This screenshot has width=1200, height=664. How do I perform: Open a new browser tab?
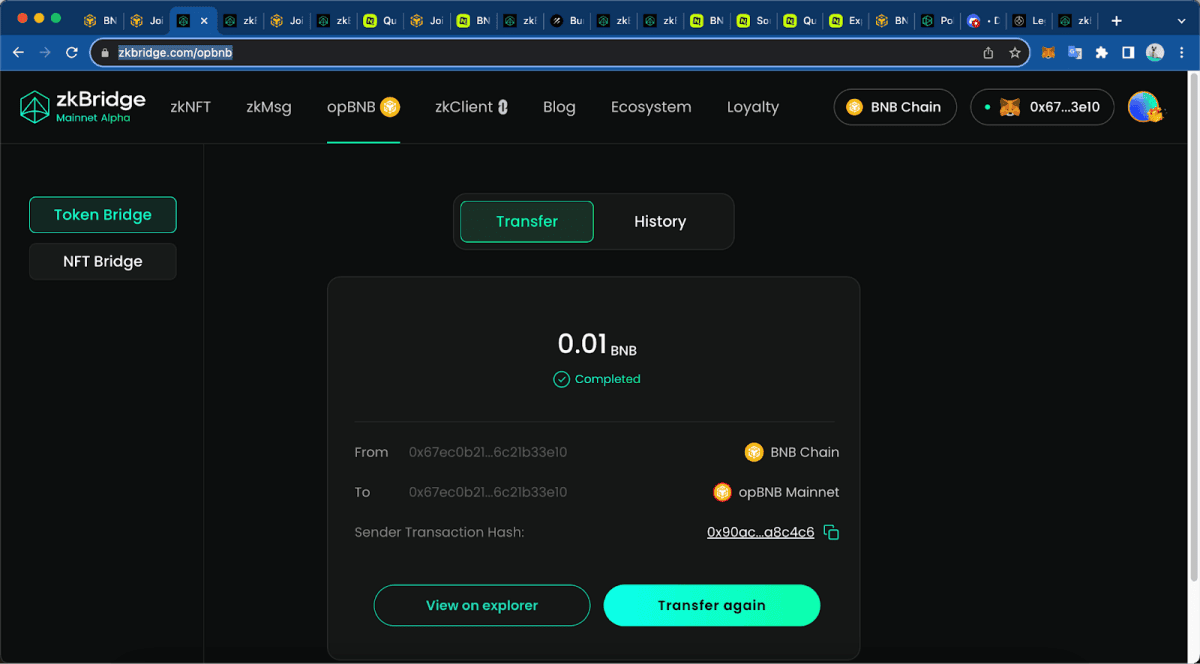[1115, 19]
